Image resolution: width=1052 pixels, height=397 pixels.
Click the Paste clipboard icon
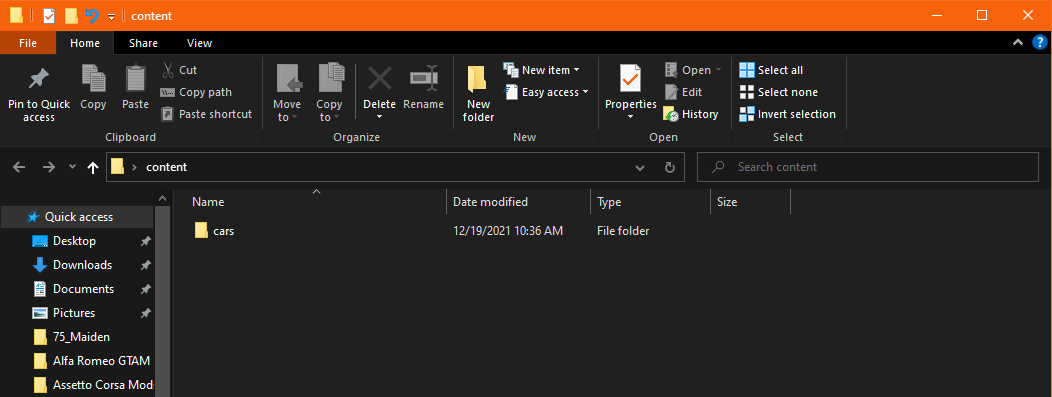[136, 78]
